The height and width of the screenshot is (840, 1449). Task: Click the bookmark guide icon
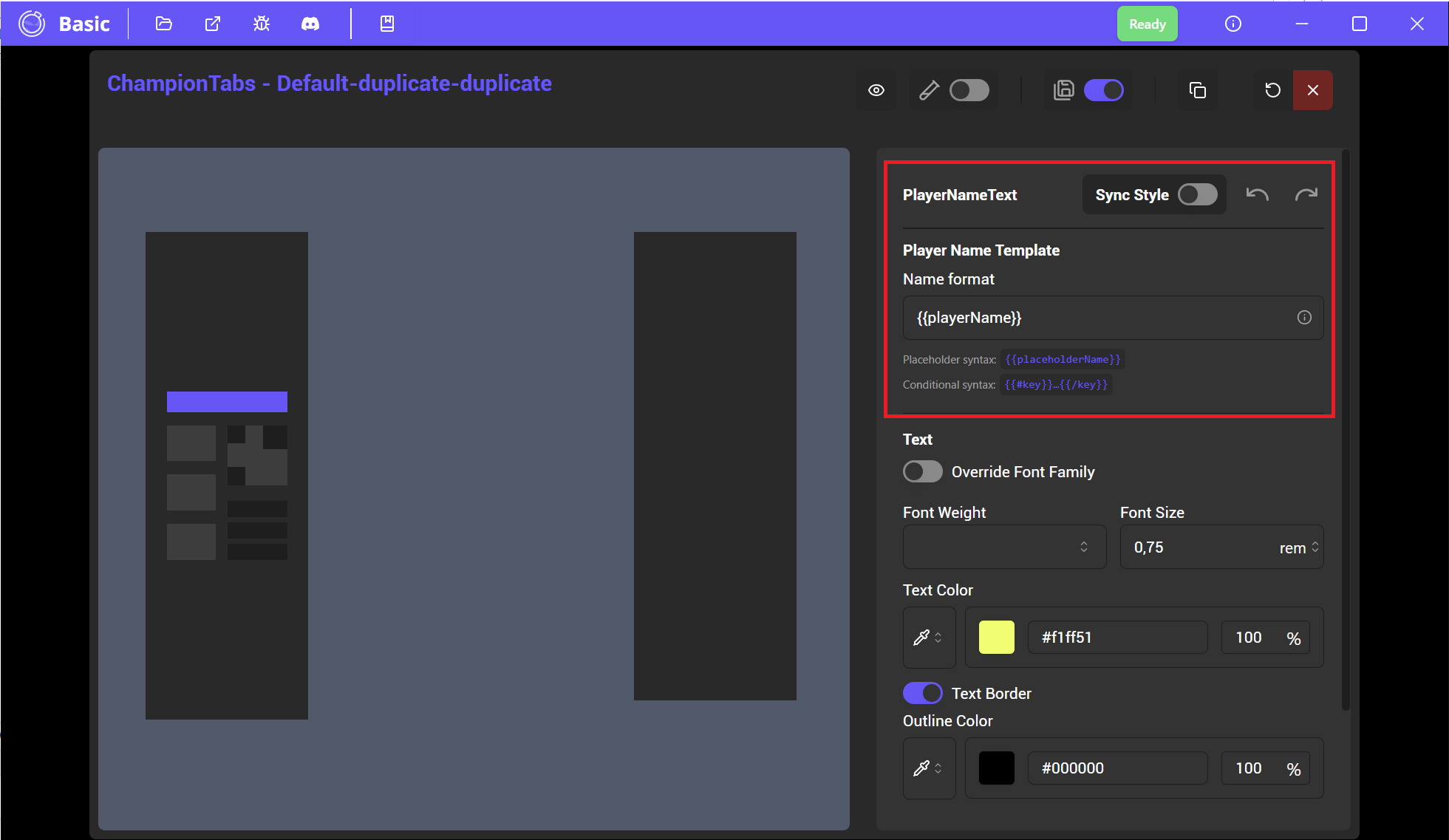coord(387,24)
